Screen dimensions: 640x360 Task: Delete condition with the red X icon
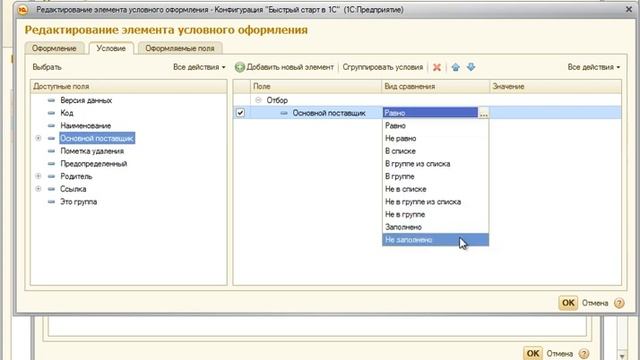click(437, 67)
